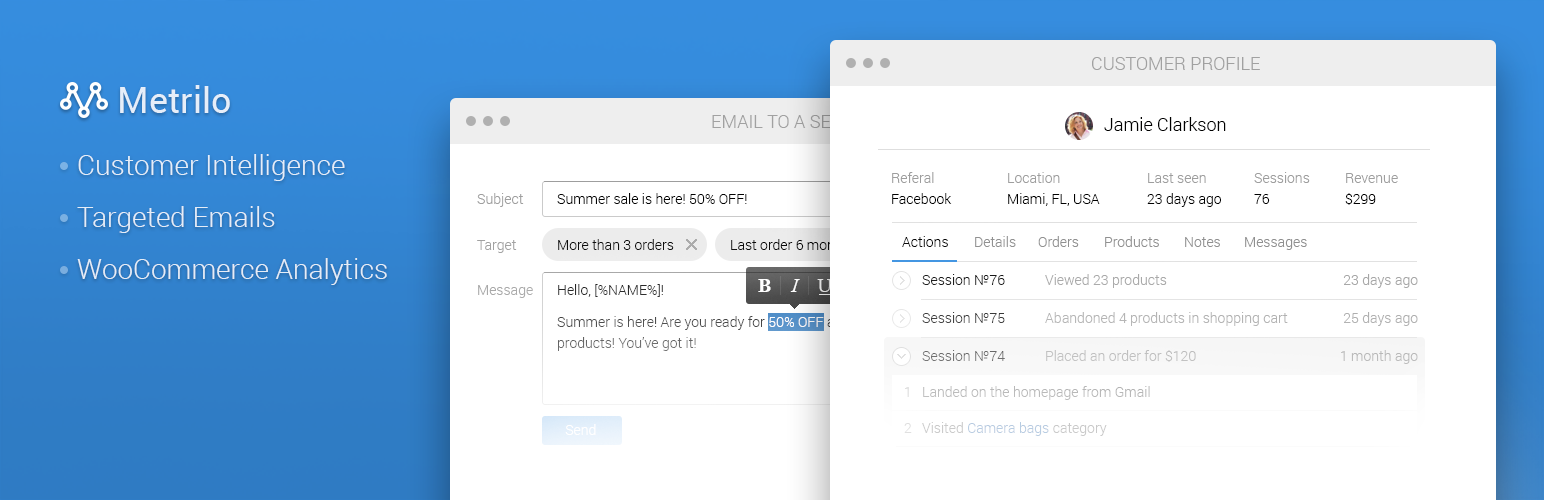Click Jamie Clarkson's avatar photo
The height and width of the screenshot is (500, 1544).
pyautogui.click(x=1079, y=125)
